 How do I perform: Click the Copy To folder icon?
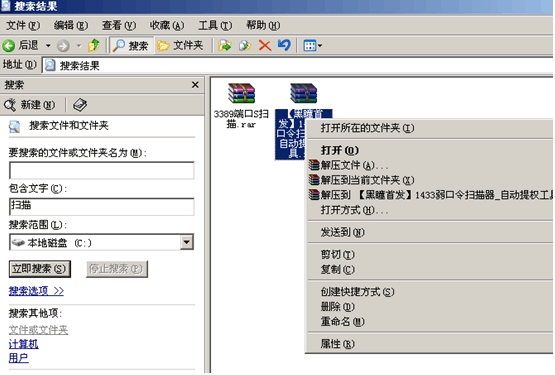click(245, 45)
